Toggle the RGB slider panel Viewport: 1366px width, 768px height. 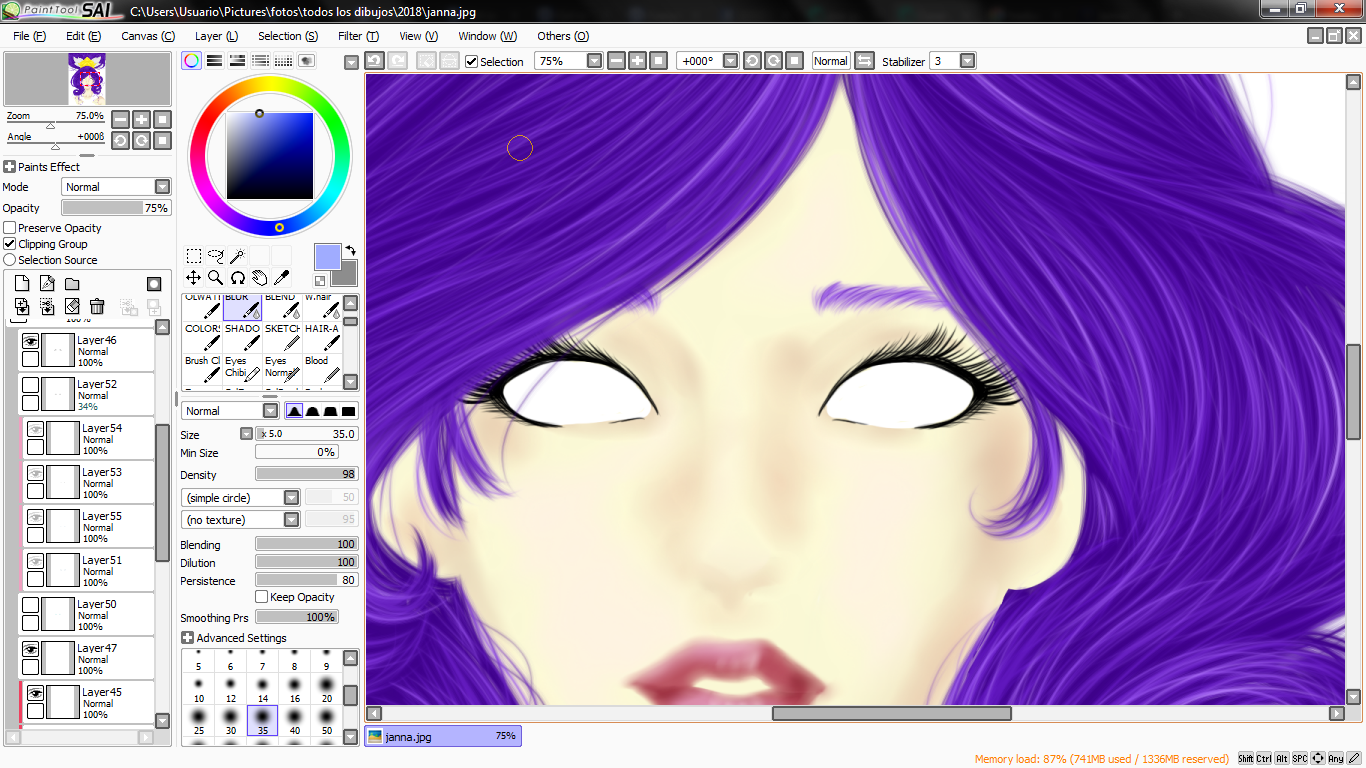(214, 61)
